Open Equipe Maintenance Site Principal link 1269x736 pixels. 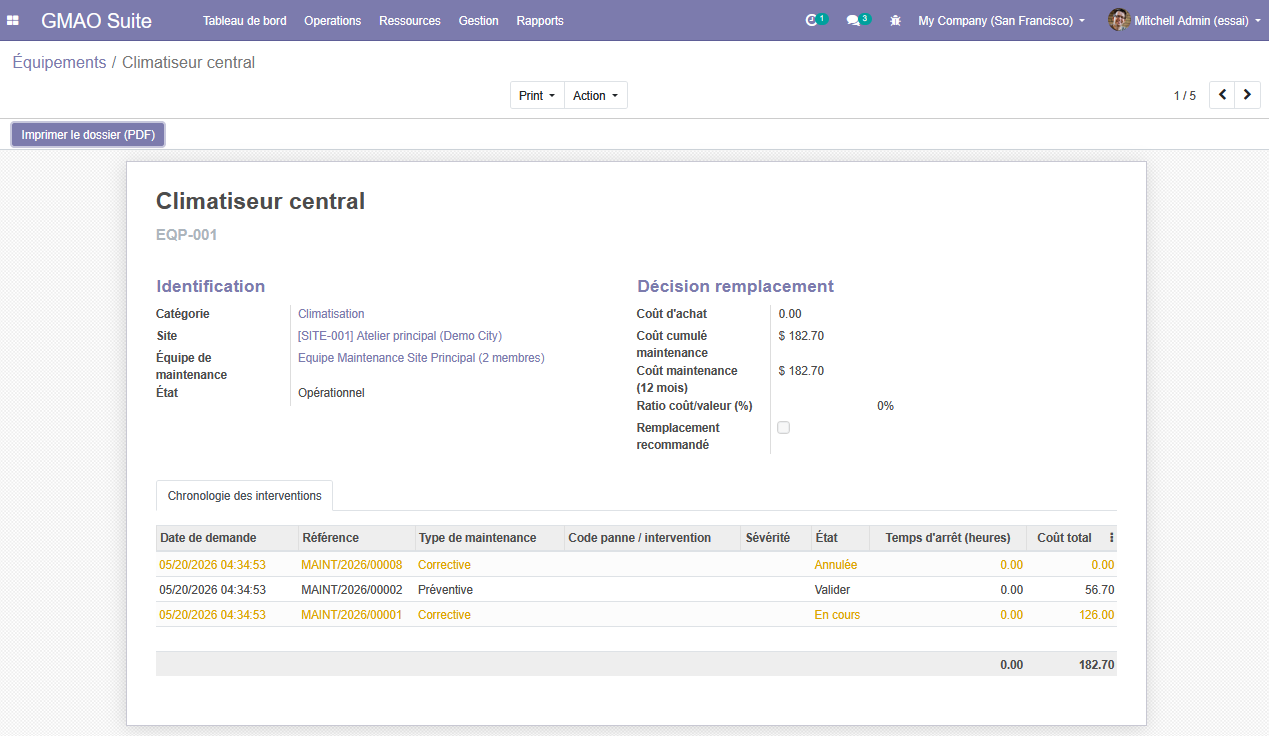tap(421, 358)
